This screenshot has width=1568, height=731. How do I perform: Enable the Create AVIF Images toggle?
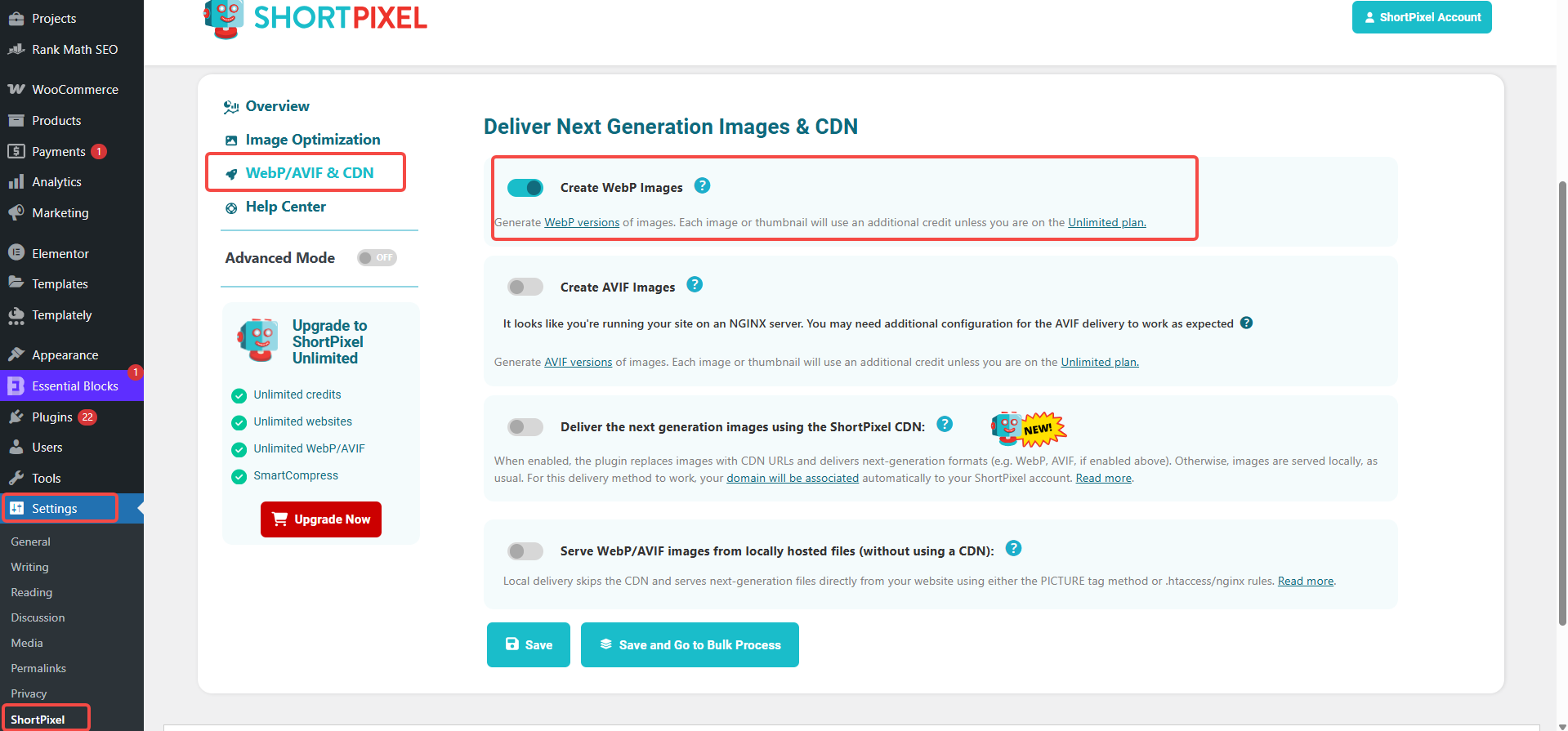[525, 287]
